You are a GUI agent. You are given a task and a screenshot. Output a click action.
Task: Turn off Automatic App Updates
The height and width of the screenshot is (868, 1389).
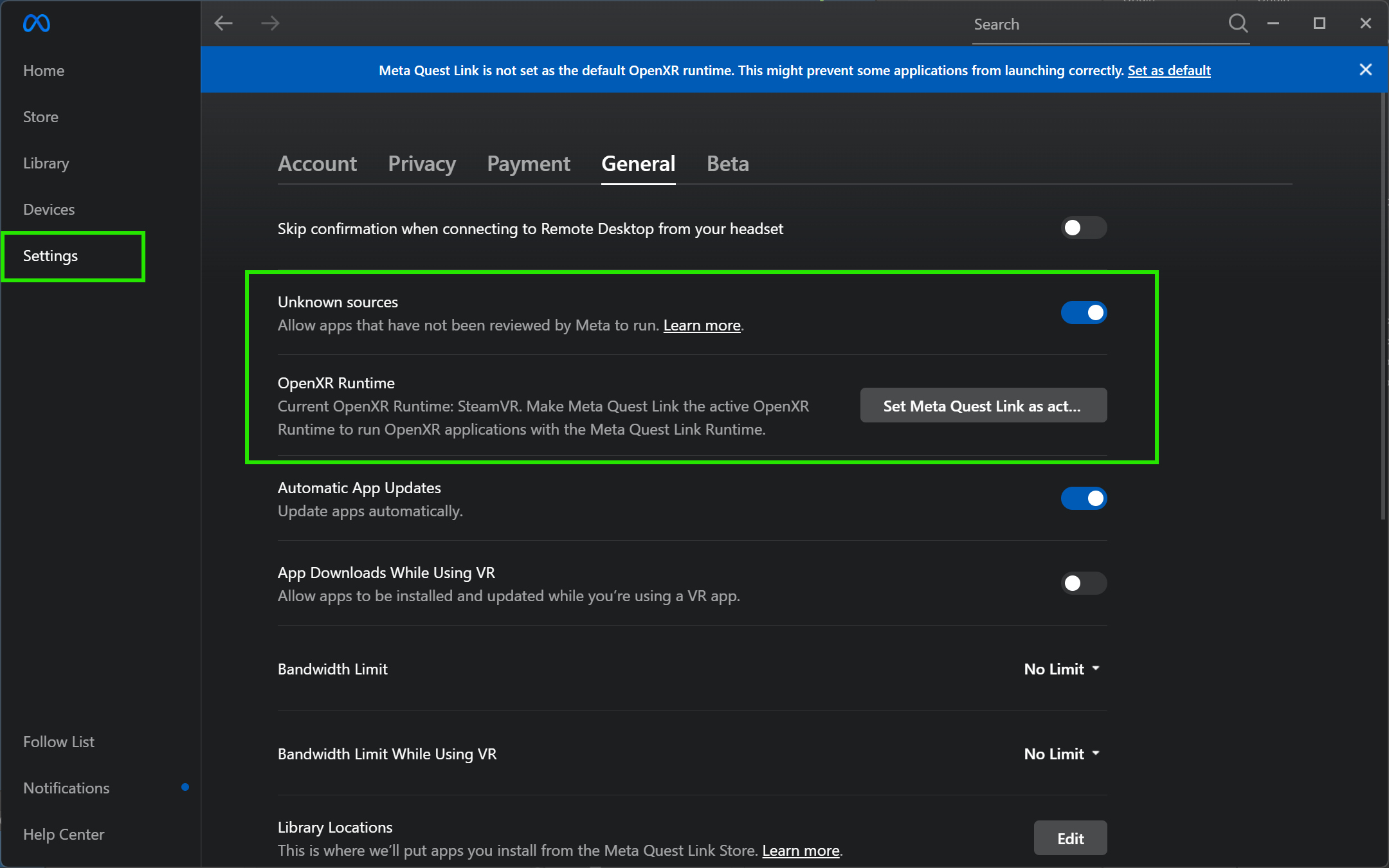pos(1084,498)
